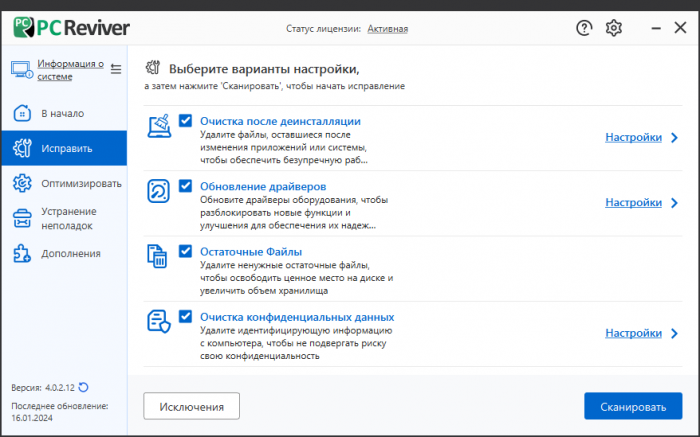Click the Сканировать button
Image resolution: width=700 pixels, height=437 pixels.
click(633, 406)
